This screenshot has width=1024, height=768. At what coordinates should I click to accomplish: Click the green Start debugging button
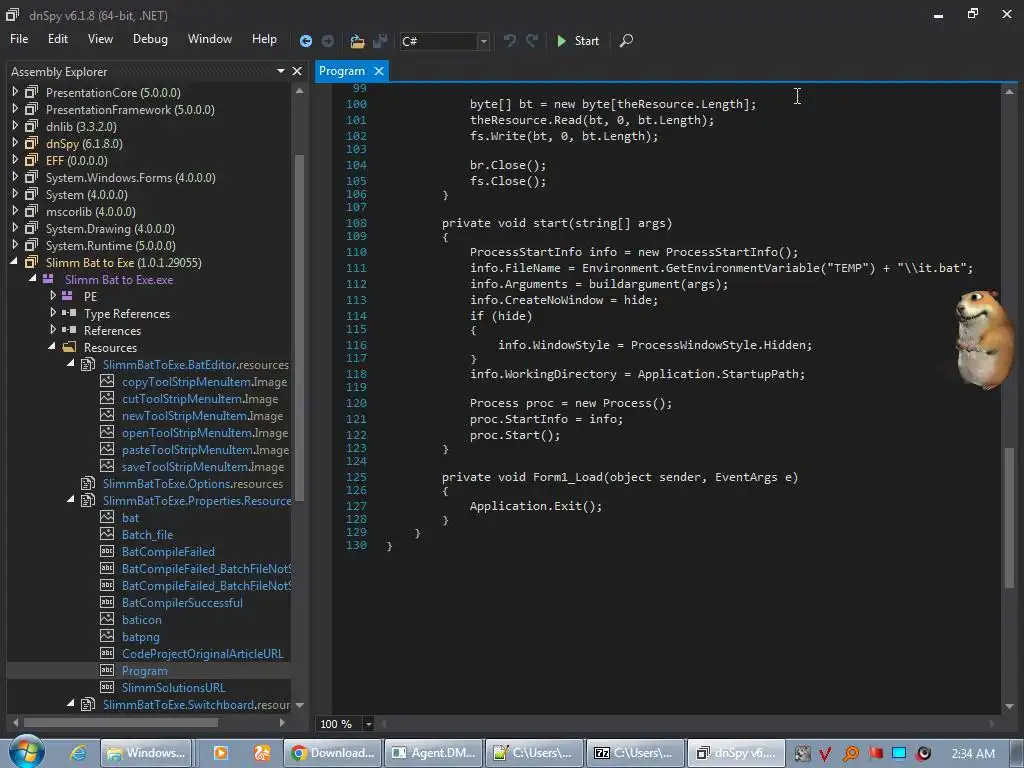(578, 41)
